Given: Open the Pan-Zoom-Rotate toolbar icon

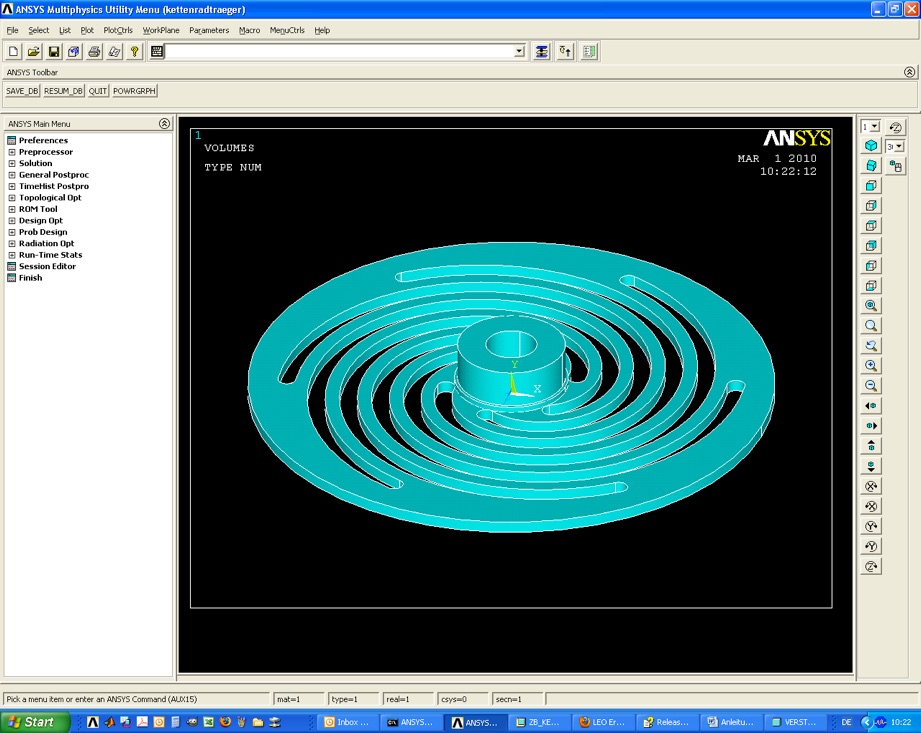Looking at the screenshot, I should [x=73, y=52].
